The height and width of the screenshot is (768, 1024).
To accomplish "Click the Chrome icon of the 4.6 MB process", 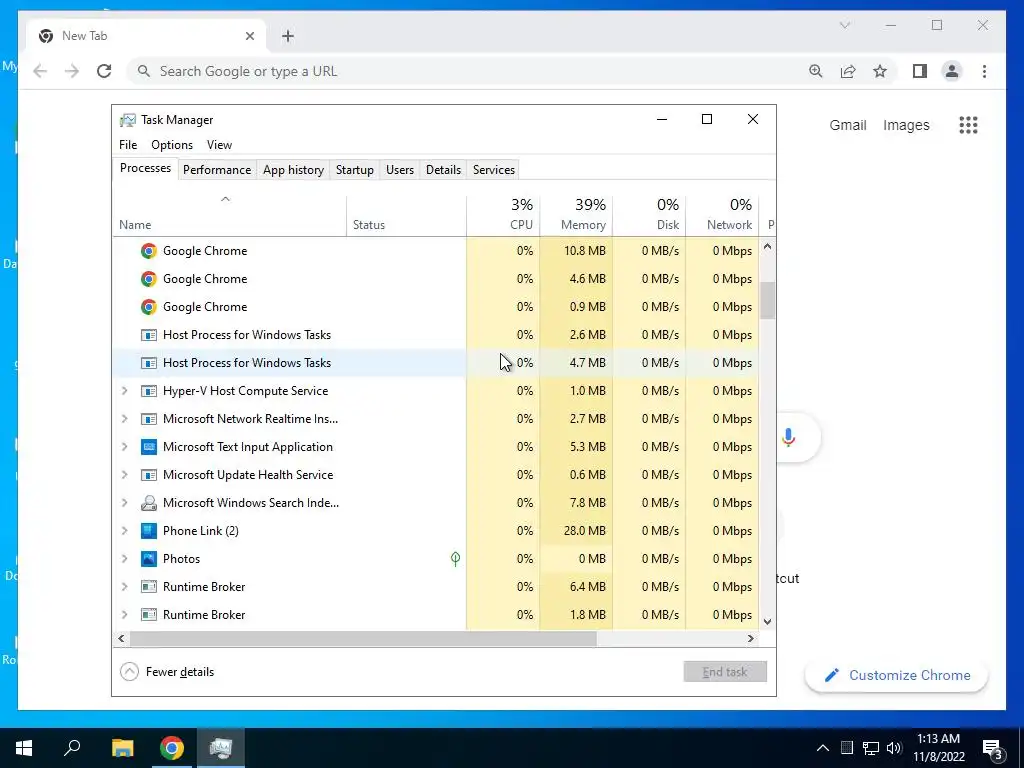I will pos(149,279).
